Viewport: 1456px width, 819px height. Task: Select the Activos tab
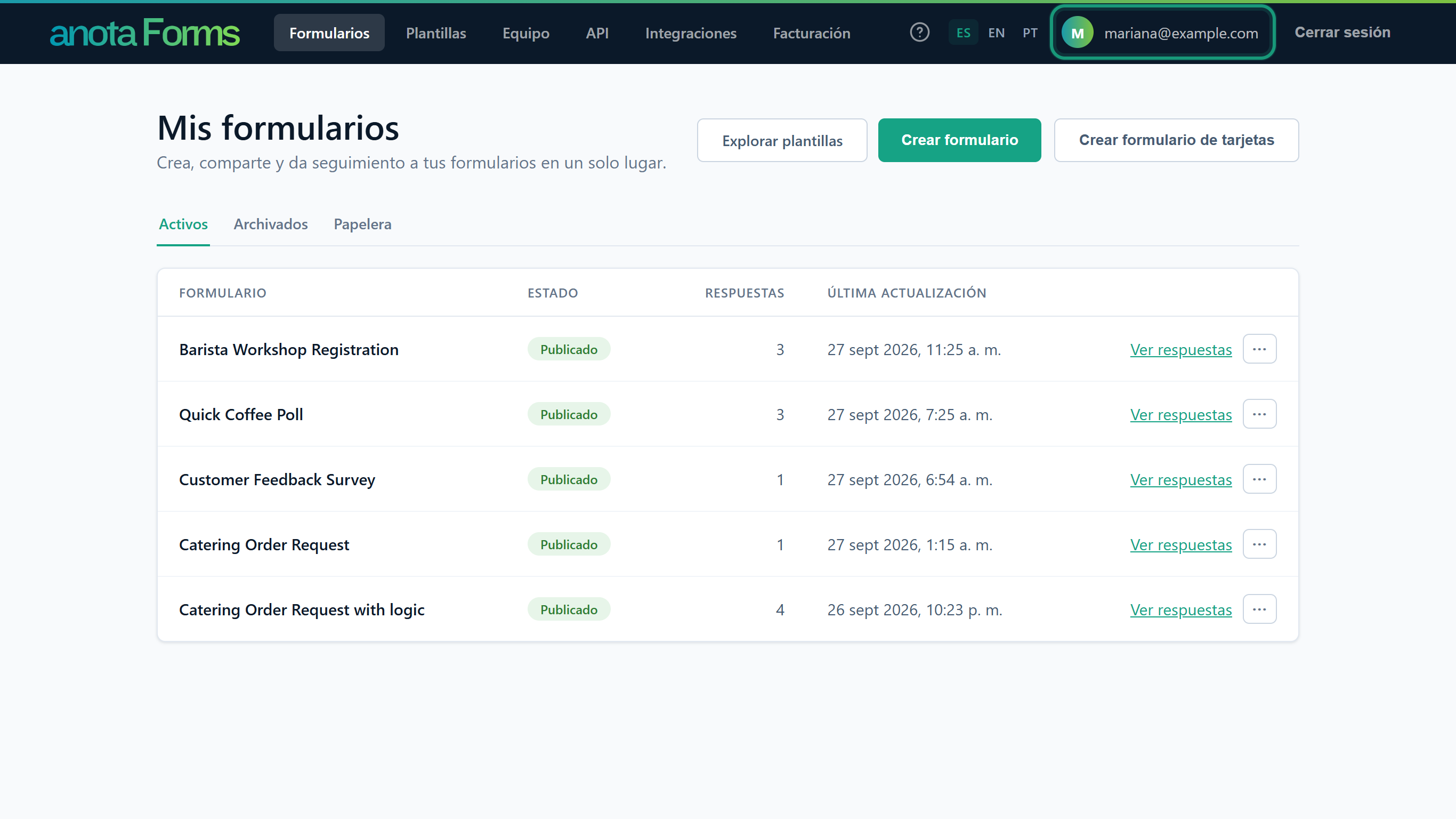[x=183, y=224]
